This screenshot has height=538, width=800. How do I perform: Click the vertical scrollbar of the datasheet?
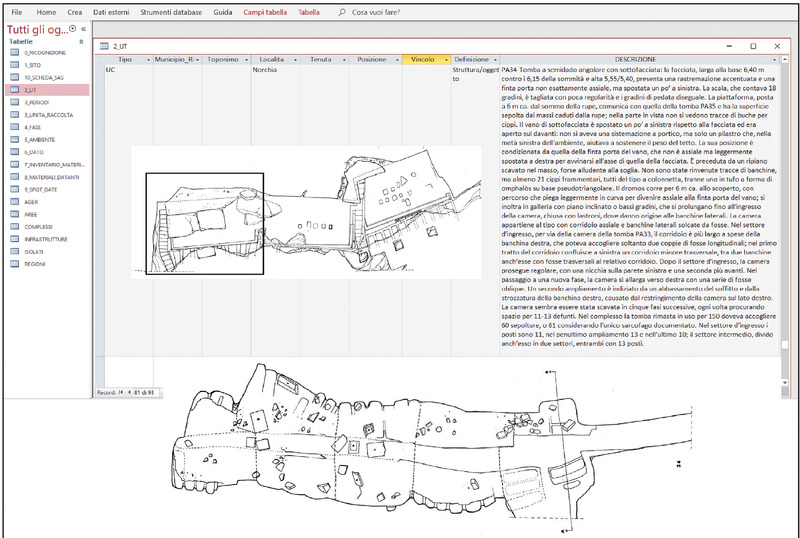point(784,200)
